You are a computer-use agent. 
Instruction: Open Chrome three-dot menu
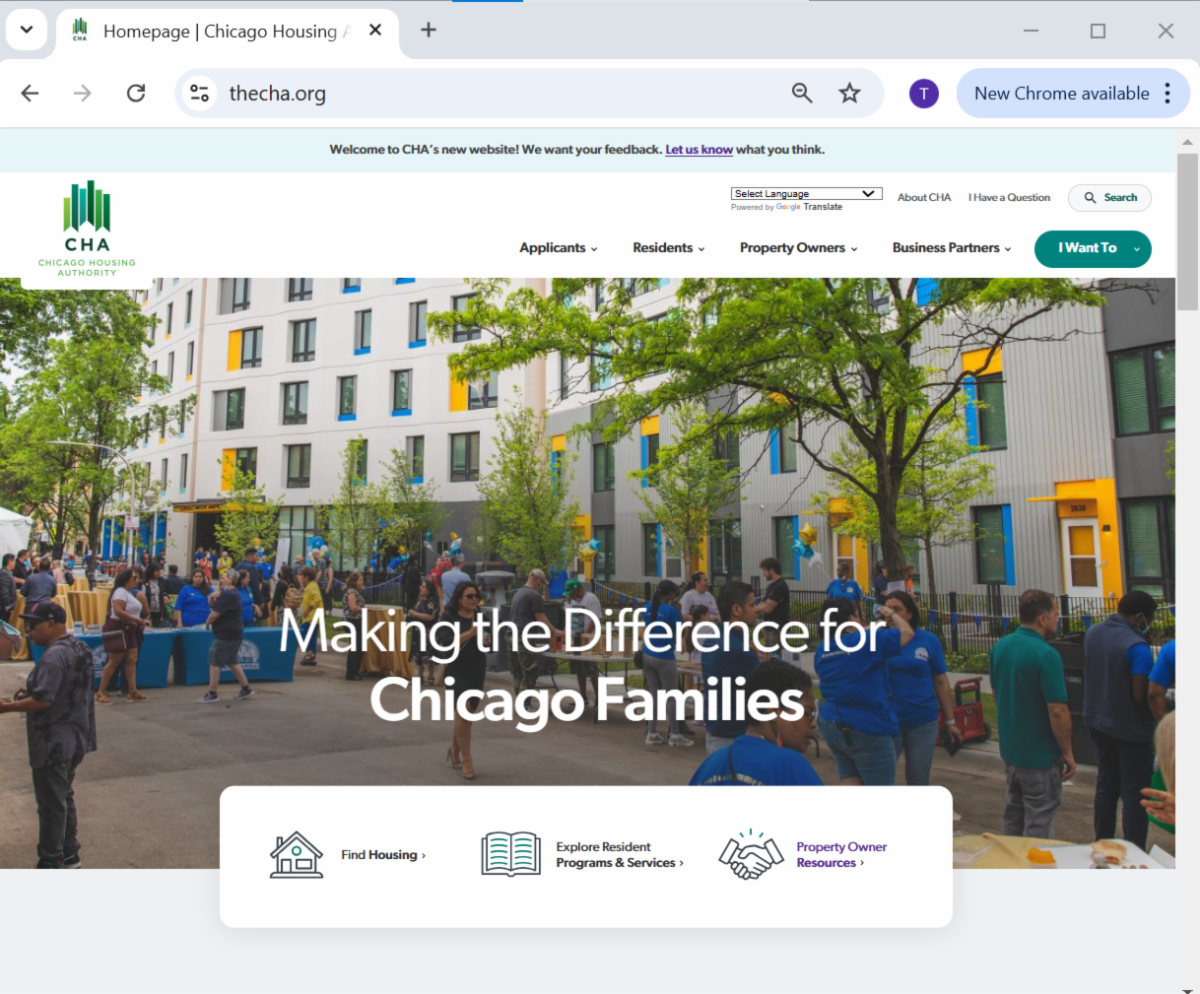(1167, 93)
